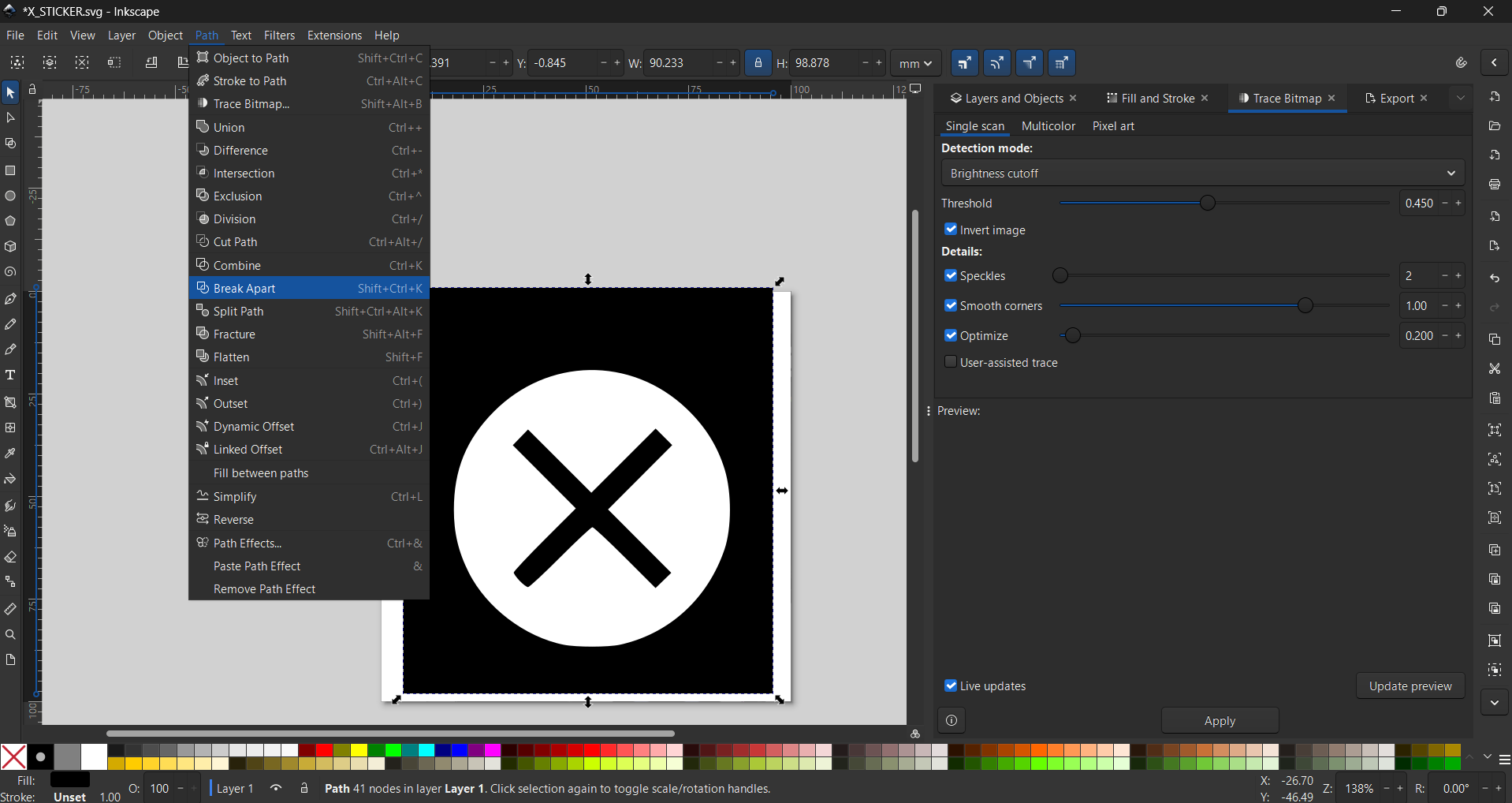Select the Calligraphy tool
This screenshot has height=803, width=1512.
pos(10,349)
